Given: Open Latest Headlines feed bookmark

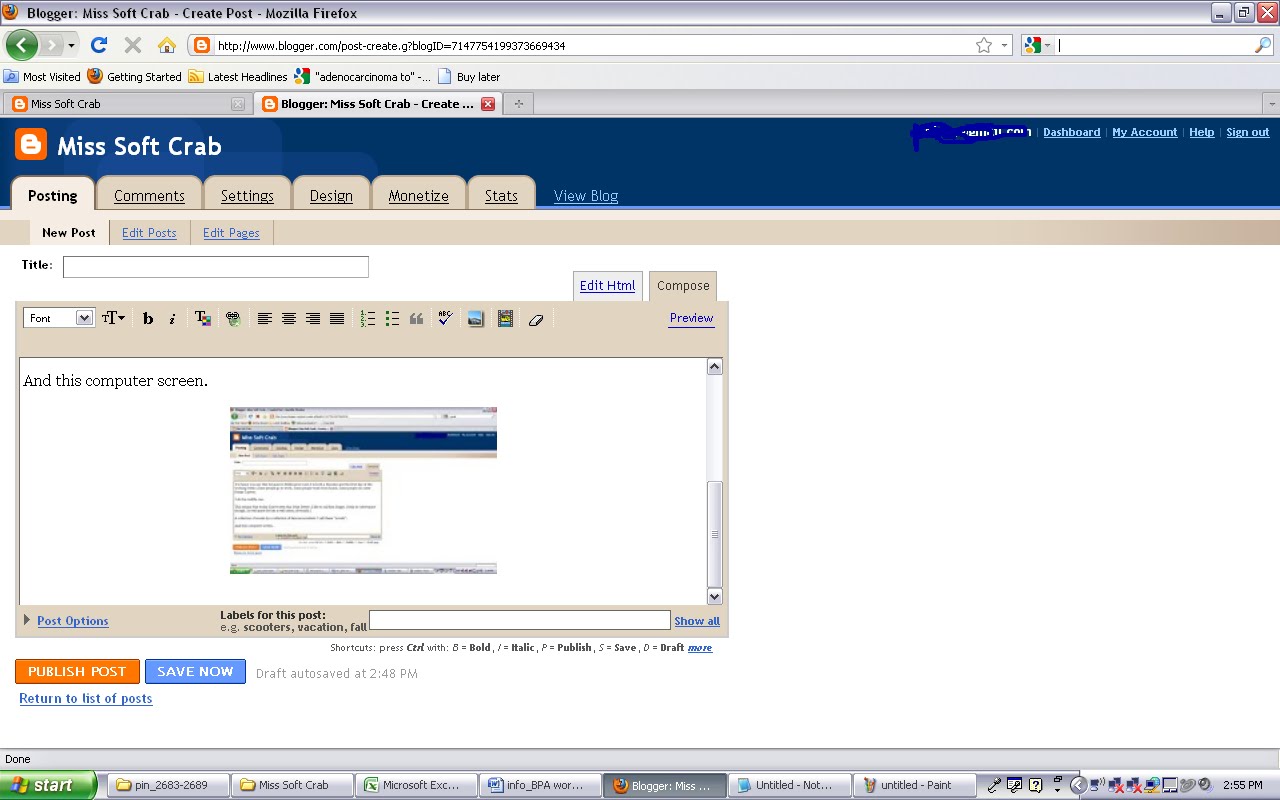Looking at the screenshot, I should 238,77.
